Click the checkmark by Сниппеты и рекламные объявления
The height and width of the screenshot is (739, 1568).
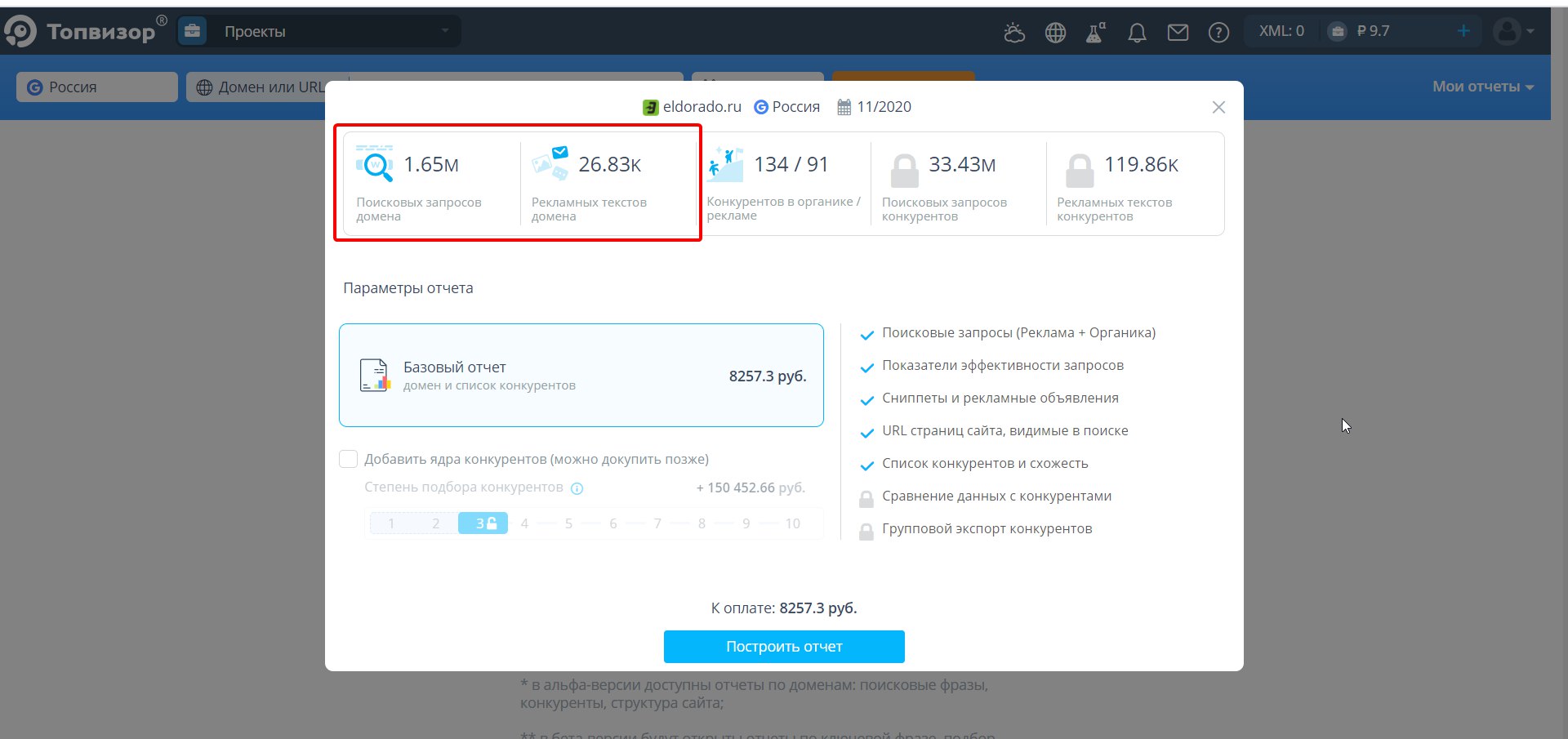(867, 400)
